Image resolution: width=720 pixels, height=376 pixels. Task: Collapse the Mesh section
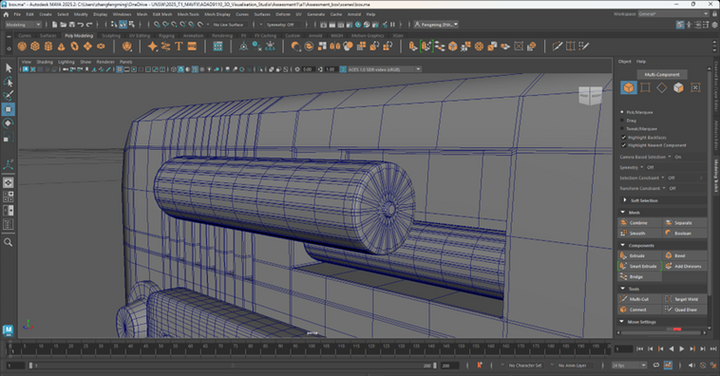click(x=623, y=212)
